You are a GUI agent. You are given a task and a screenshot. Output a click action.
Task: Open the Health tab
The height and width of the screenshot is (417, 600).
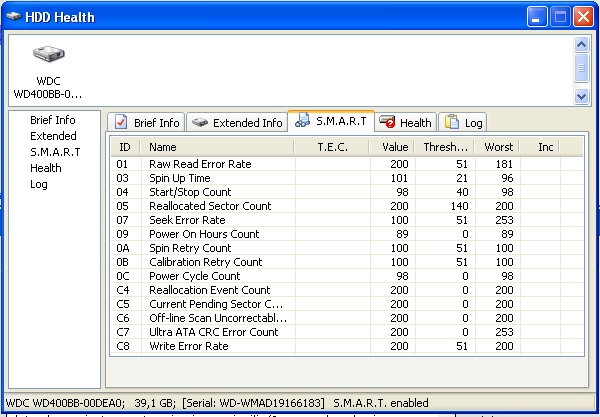(405, 122)
